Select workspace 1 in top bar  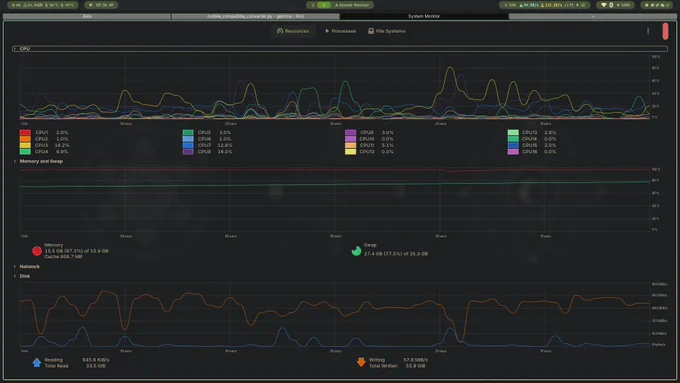click(313, 5)
